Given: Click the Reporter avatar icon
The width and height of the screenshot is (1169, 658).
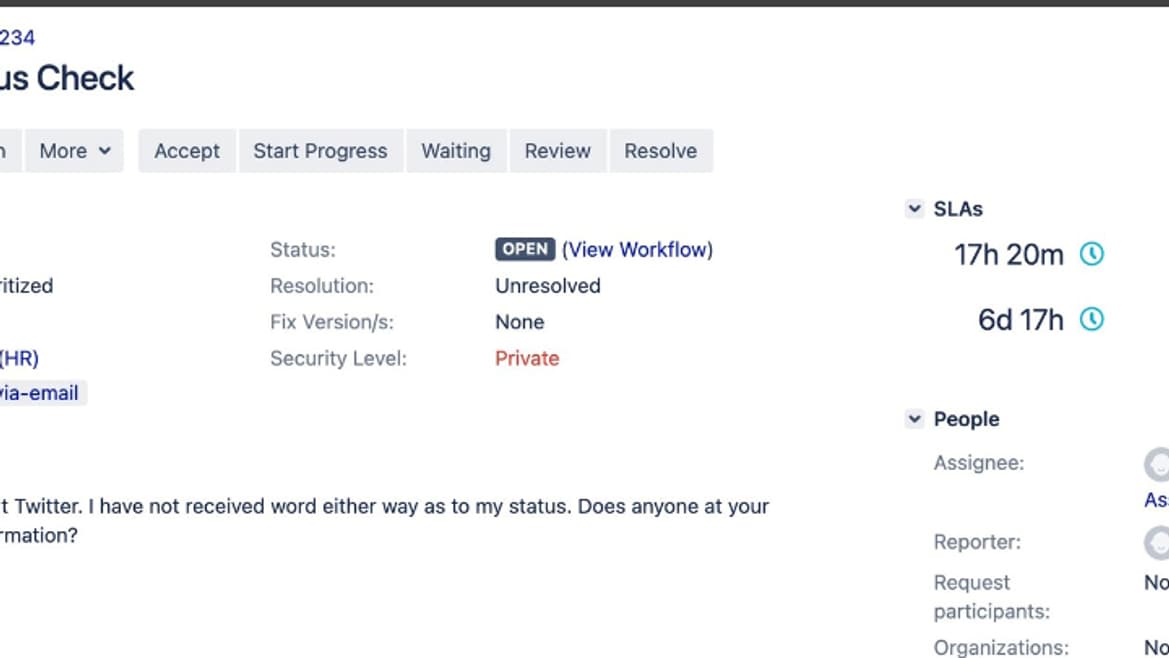Looking at the screenshot, I should point(1158,542).
